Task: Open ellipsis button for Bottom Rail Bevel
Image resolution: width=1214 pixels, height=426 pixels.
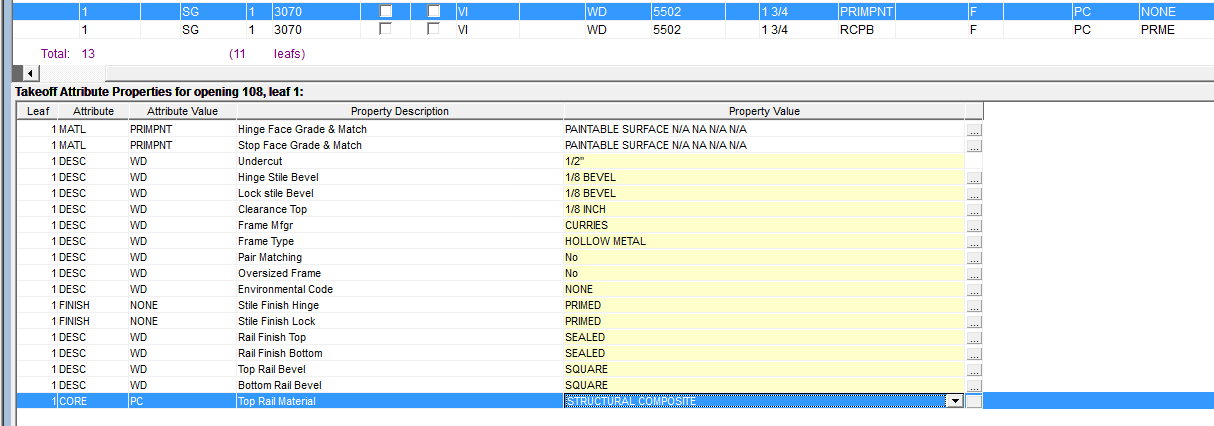Action: pos(974,386)
